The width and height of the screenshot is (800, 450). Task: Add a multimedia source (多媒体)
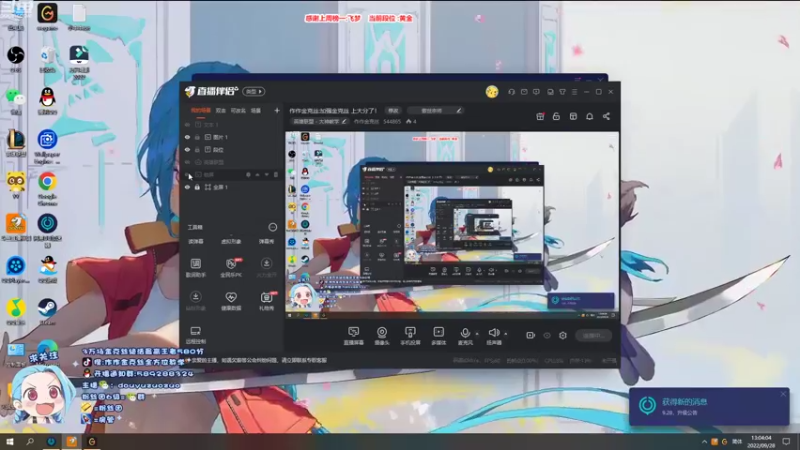pos(438,336)
